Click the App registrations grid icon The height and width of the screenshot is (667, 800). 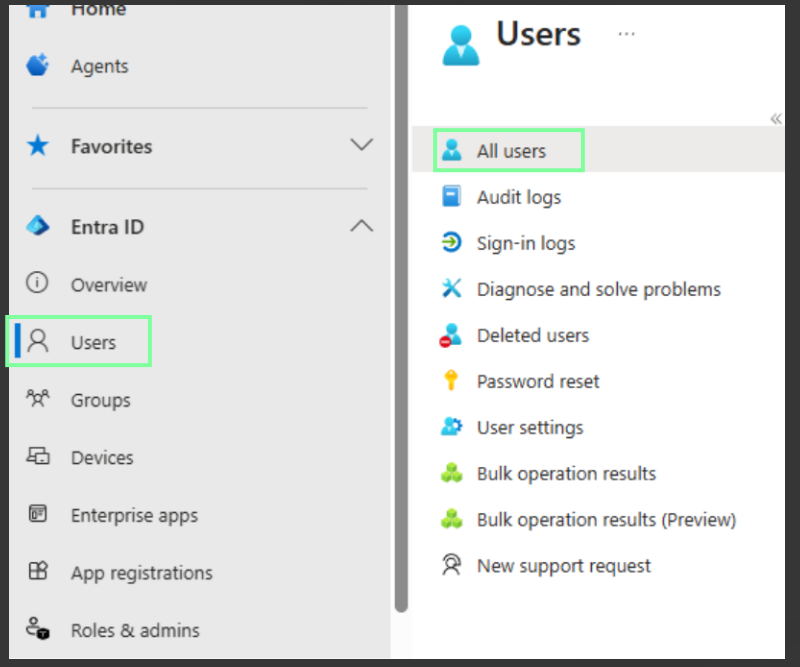[38, 571]
